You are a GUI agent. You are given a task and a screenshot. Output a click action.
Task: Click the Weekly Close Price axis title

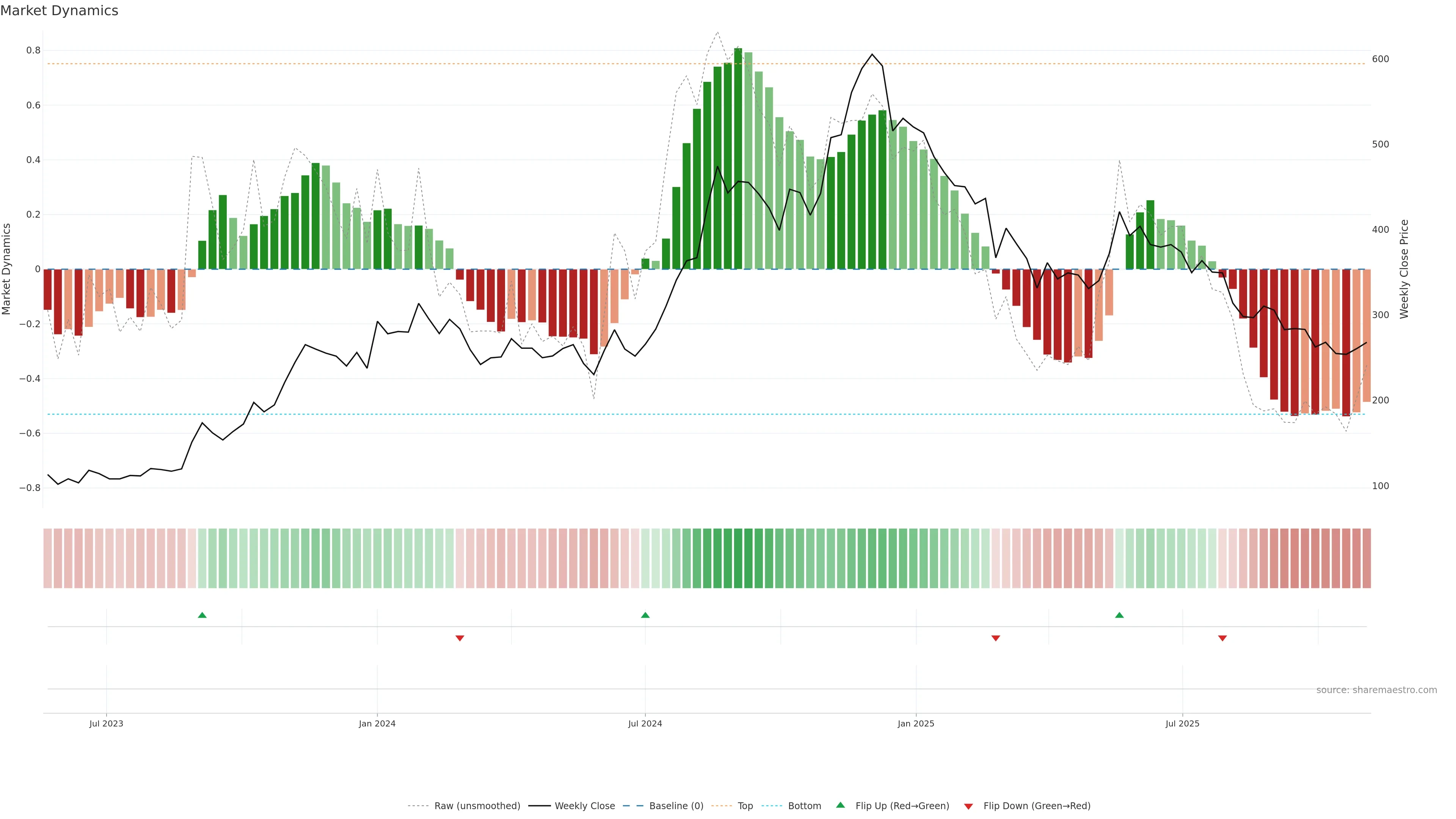(1404, 269)
